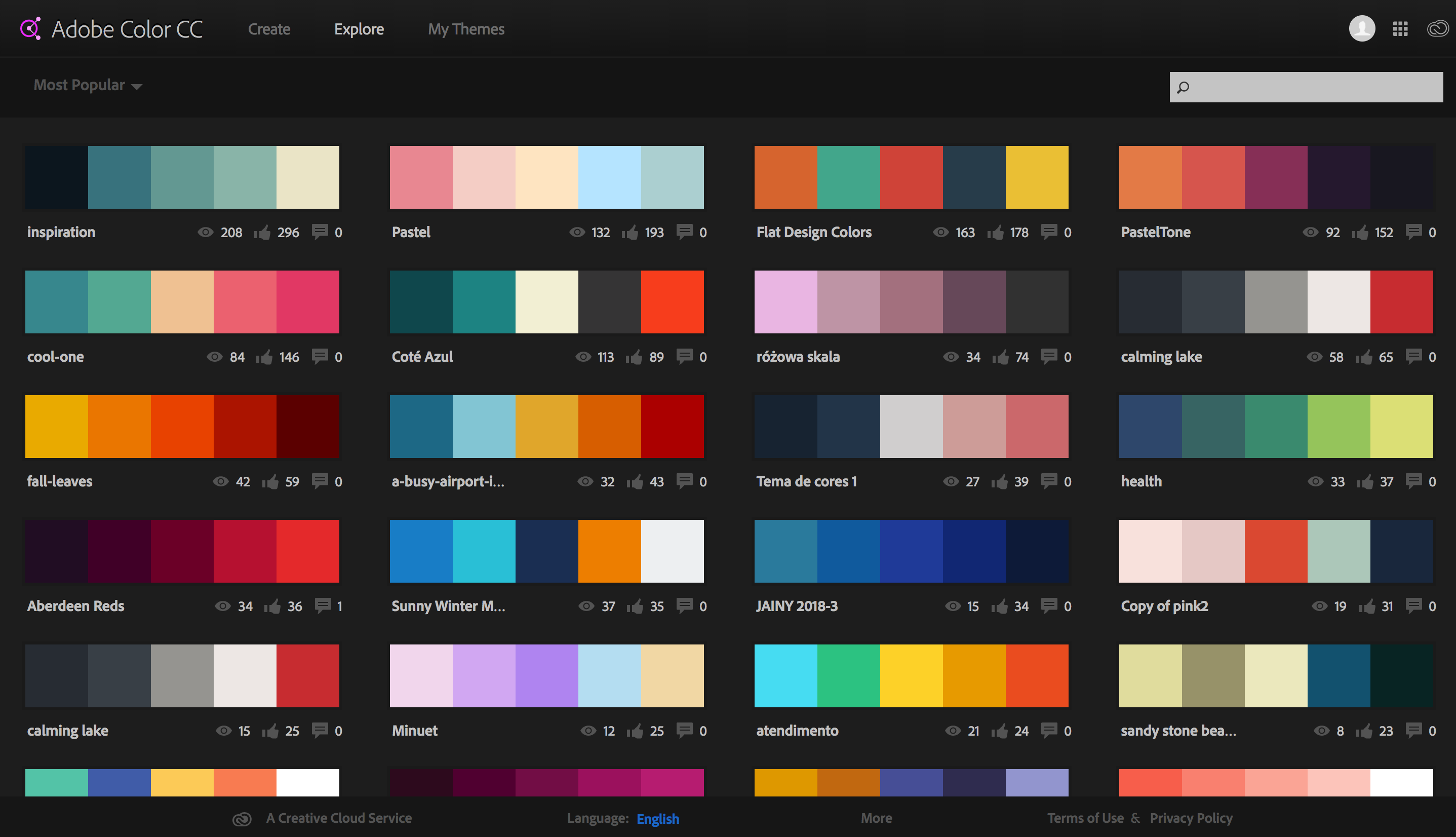Screen dimensions: 1456x837
Task: Switch to the Explore tab
Action: click(359, 29)
